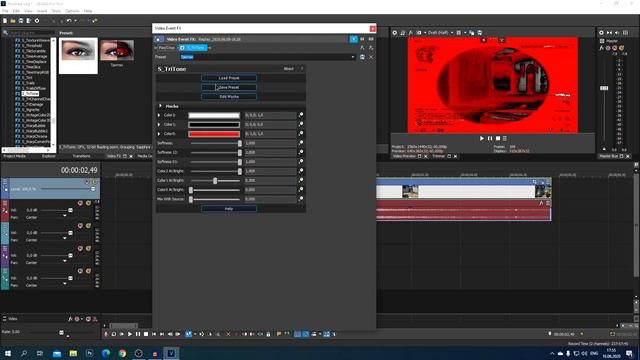Click the Master volume fader handle
Viewport: 640px width, 360px height.
click(604, 88)
